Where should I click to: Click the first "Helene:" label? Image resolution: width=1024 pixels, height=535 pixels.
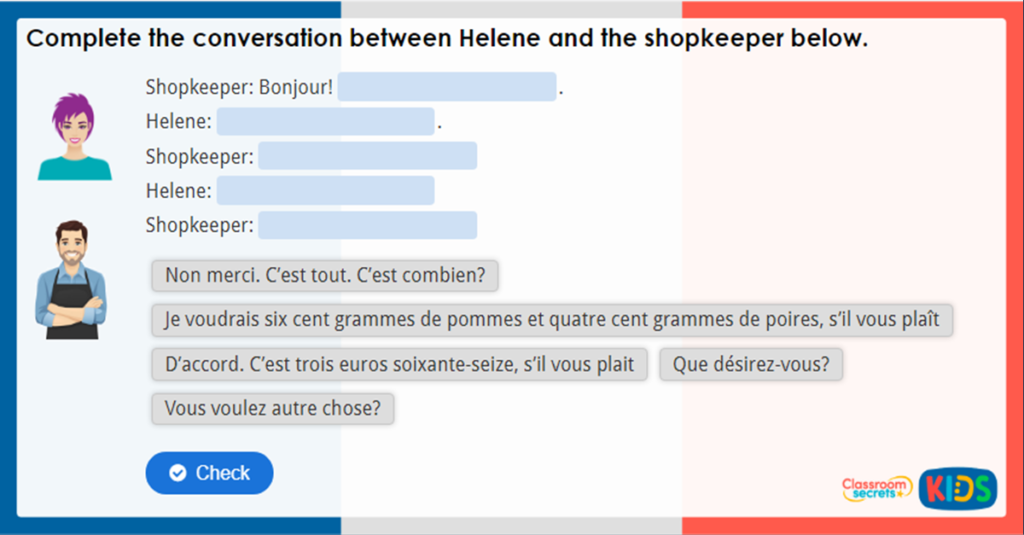(178, 122)
